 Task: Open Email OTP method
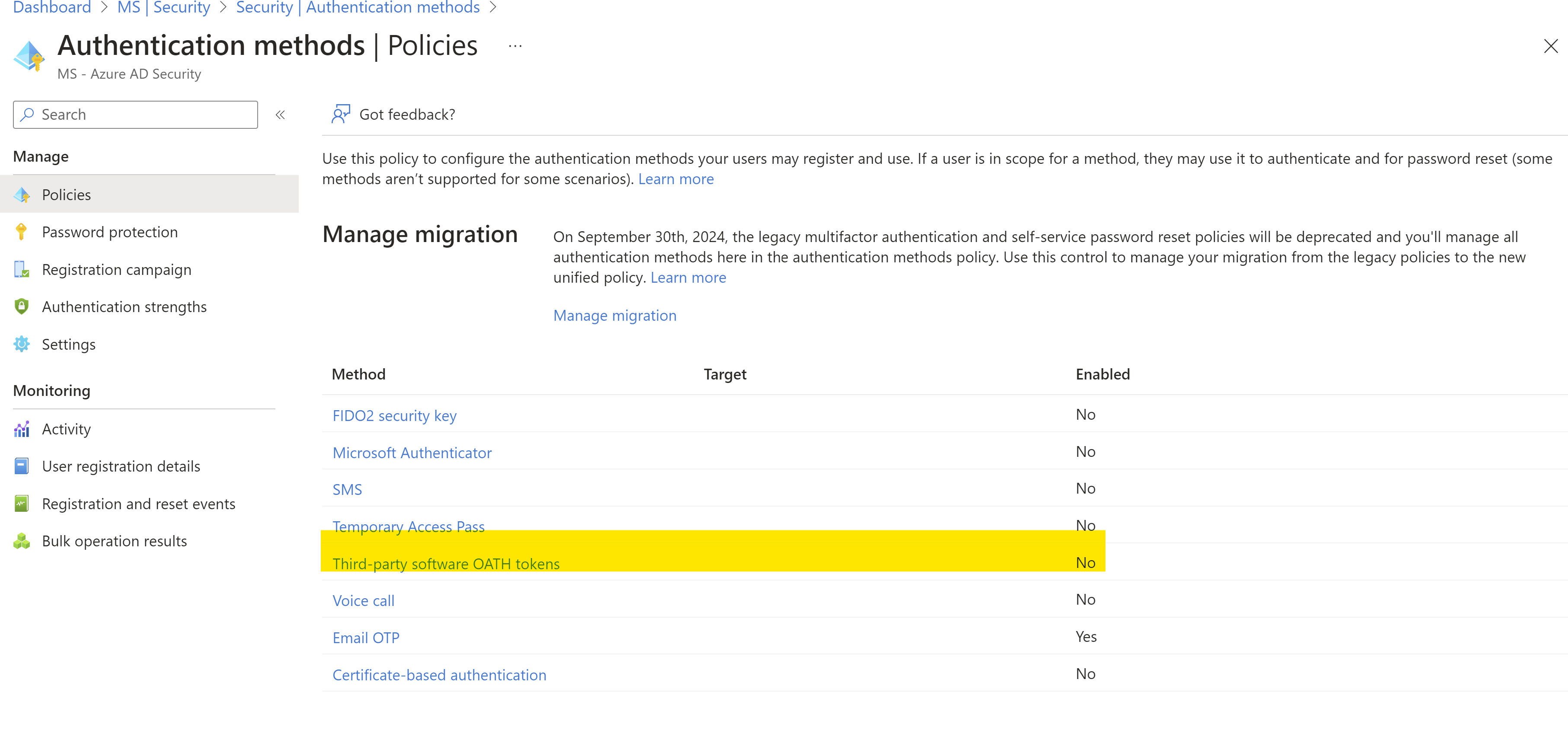365,638
